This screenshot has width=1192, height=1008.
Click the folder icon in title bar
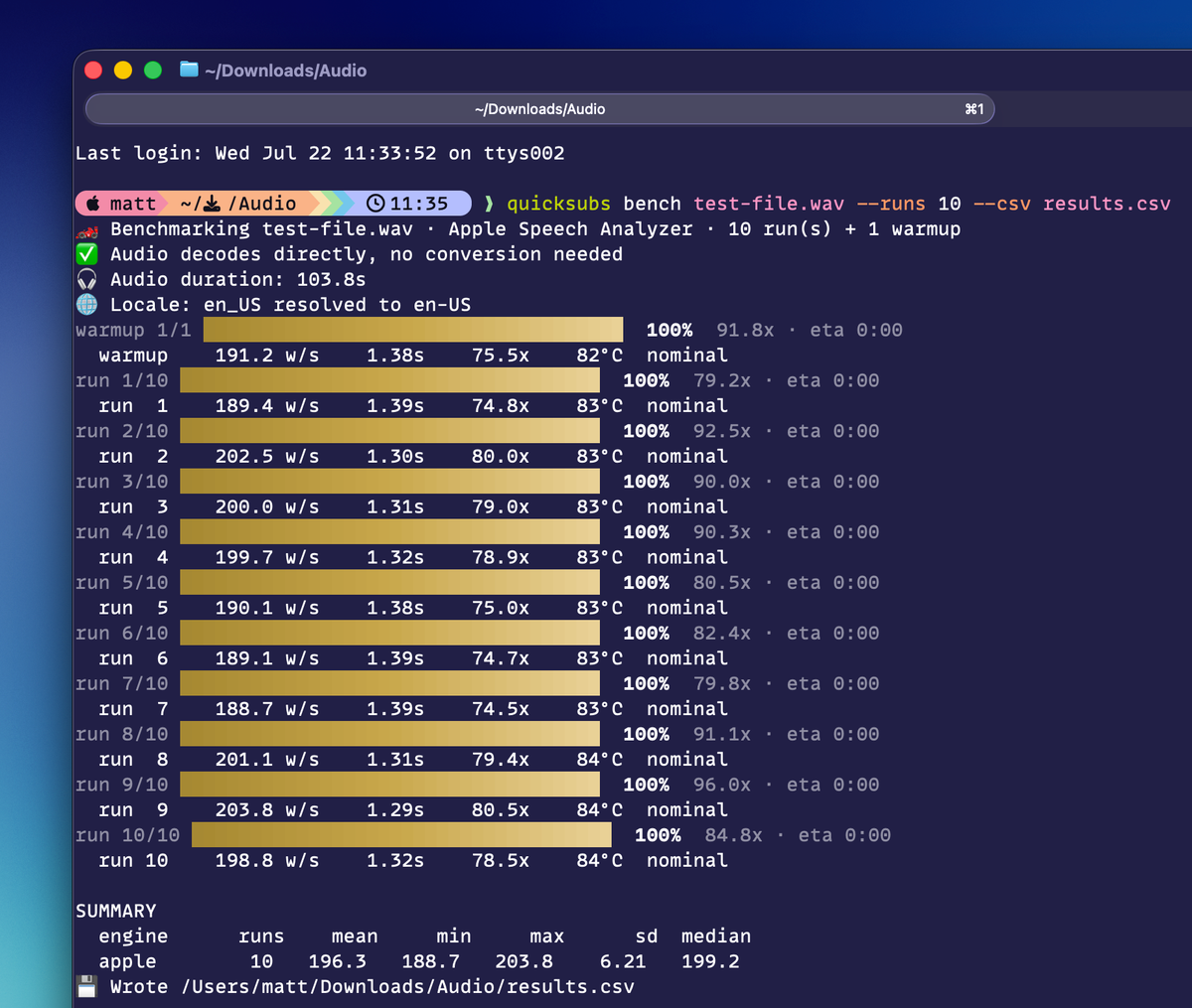(189, 70)
